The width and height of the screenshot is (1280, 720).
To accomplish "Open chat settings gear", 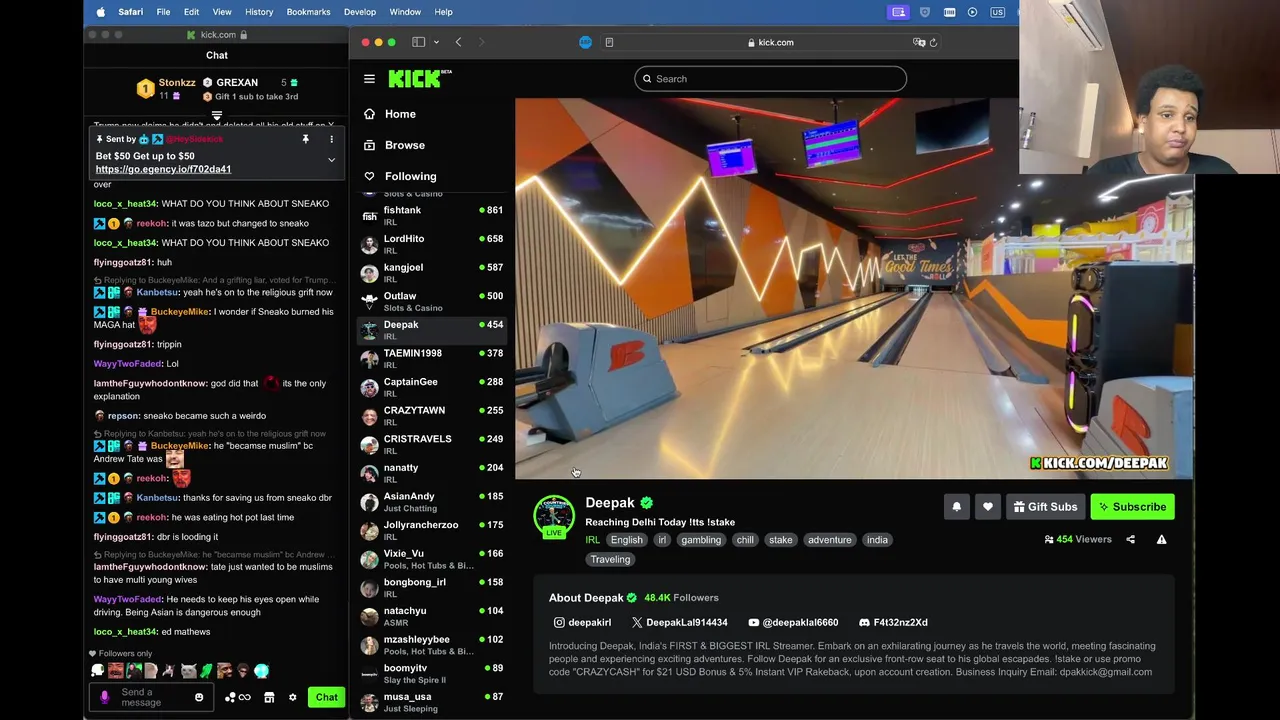I will tap(292, 697).
